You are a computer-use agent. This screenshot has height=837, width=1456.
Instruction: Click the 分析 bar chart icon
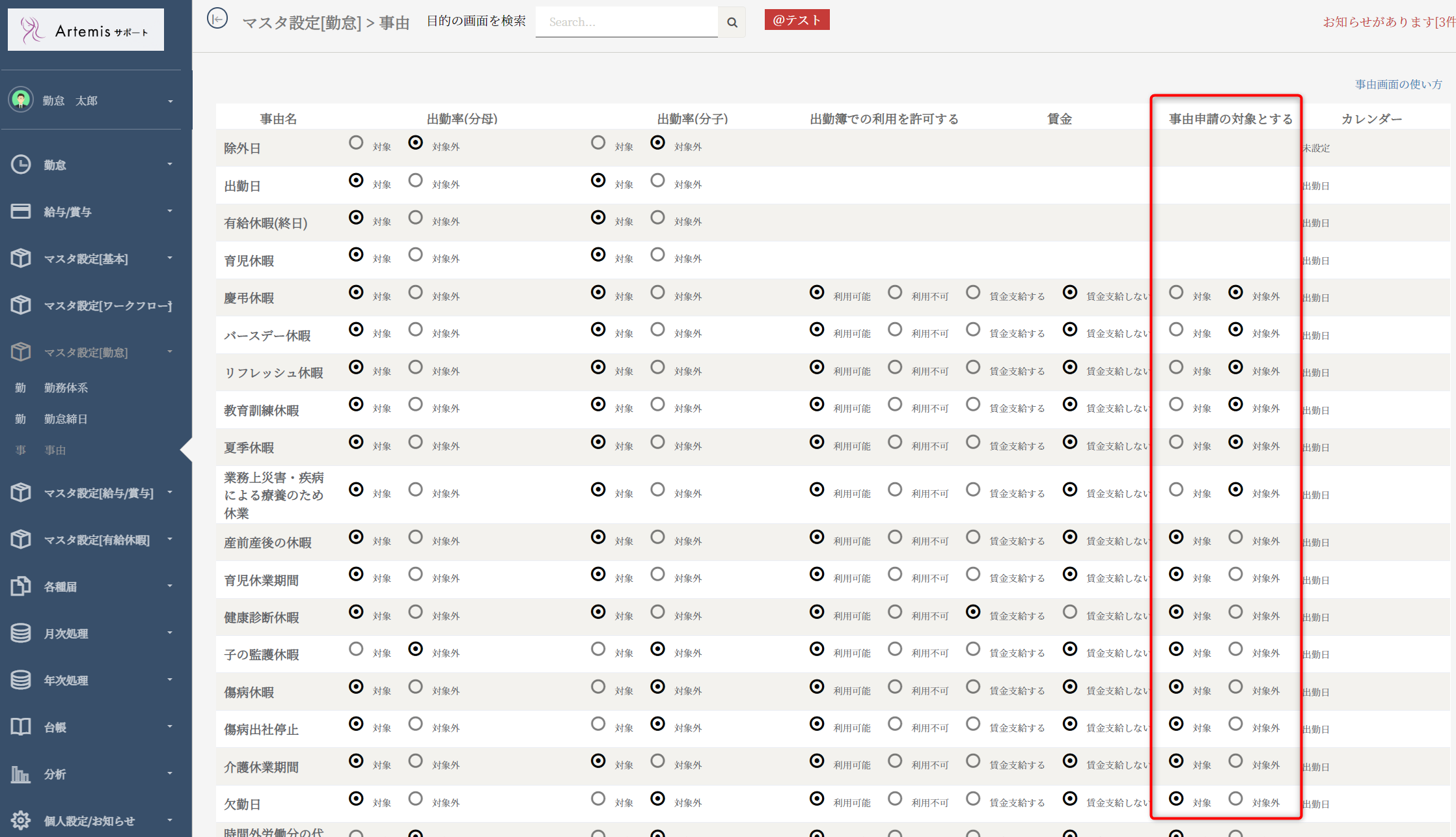21,774
